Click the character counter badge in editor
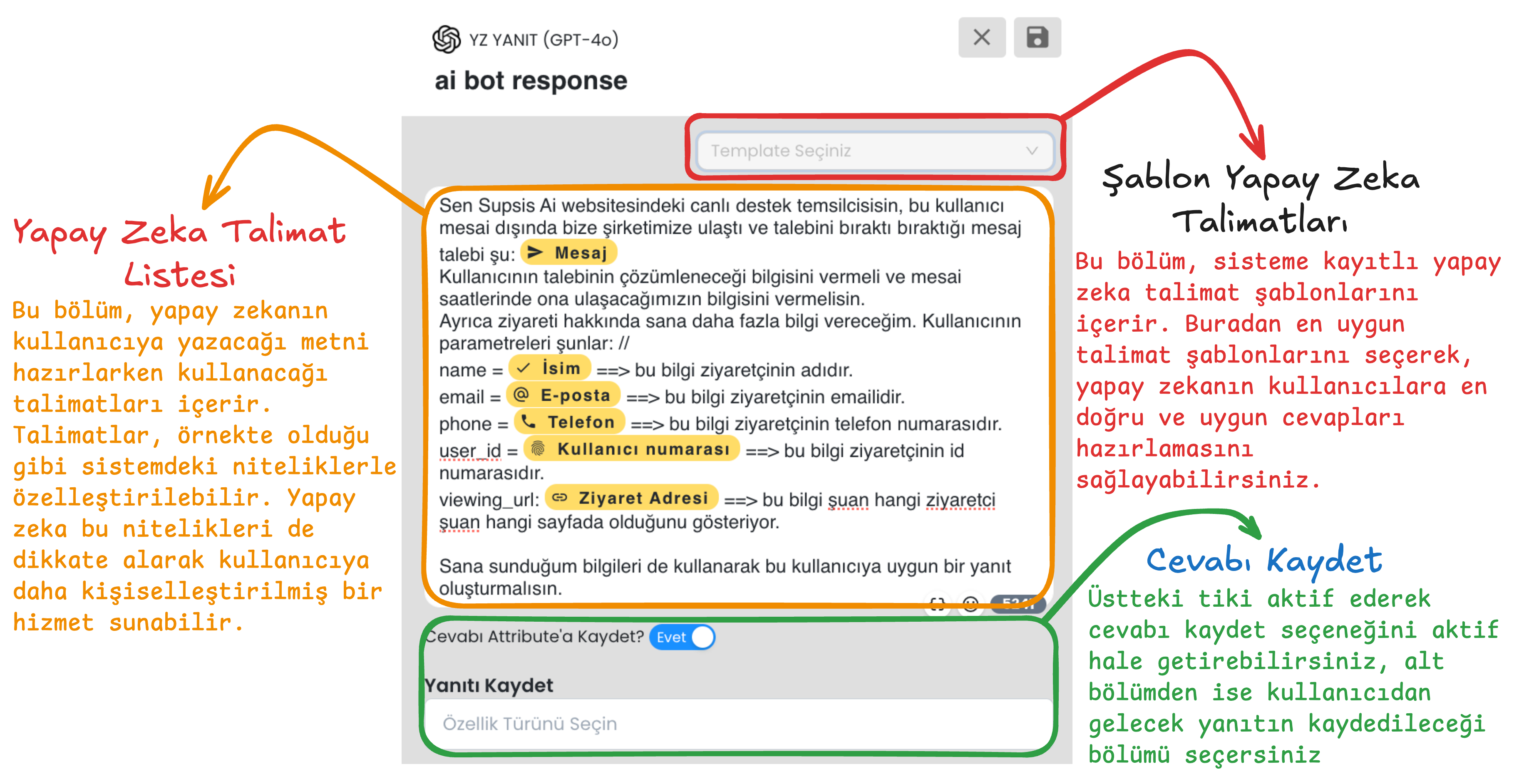 click(1018, 604)
